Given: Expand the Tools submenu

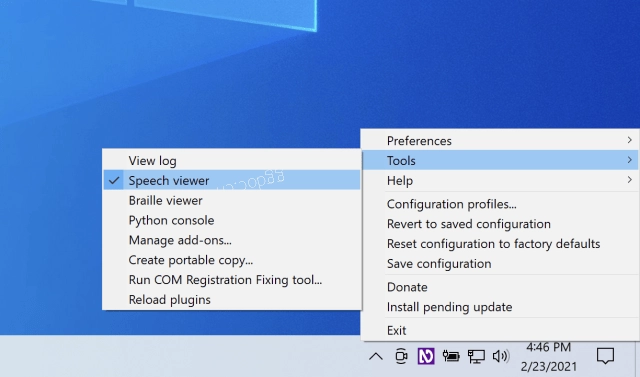Looking at the screenshot, I should 500,160.
